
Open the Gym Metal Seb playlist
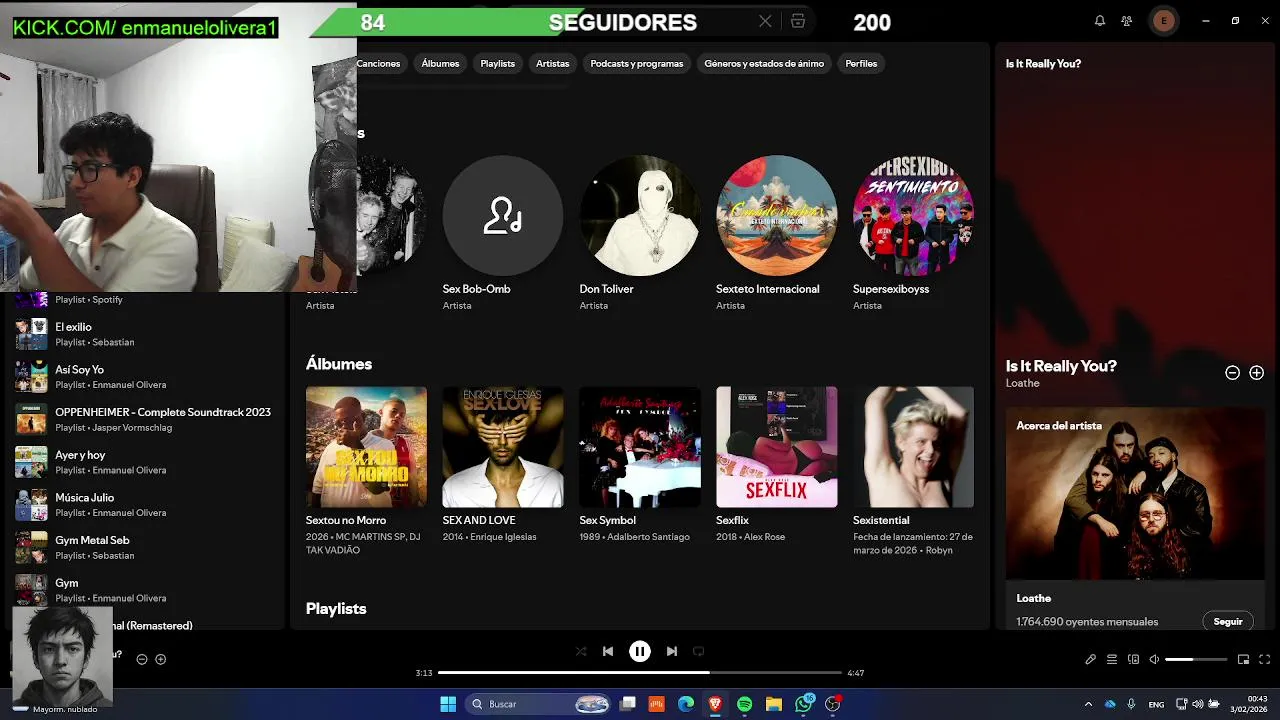point(144,547)
